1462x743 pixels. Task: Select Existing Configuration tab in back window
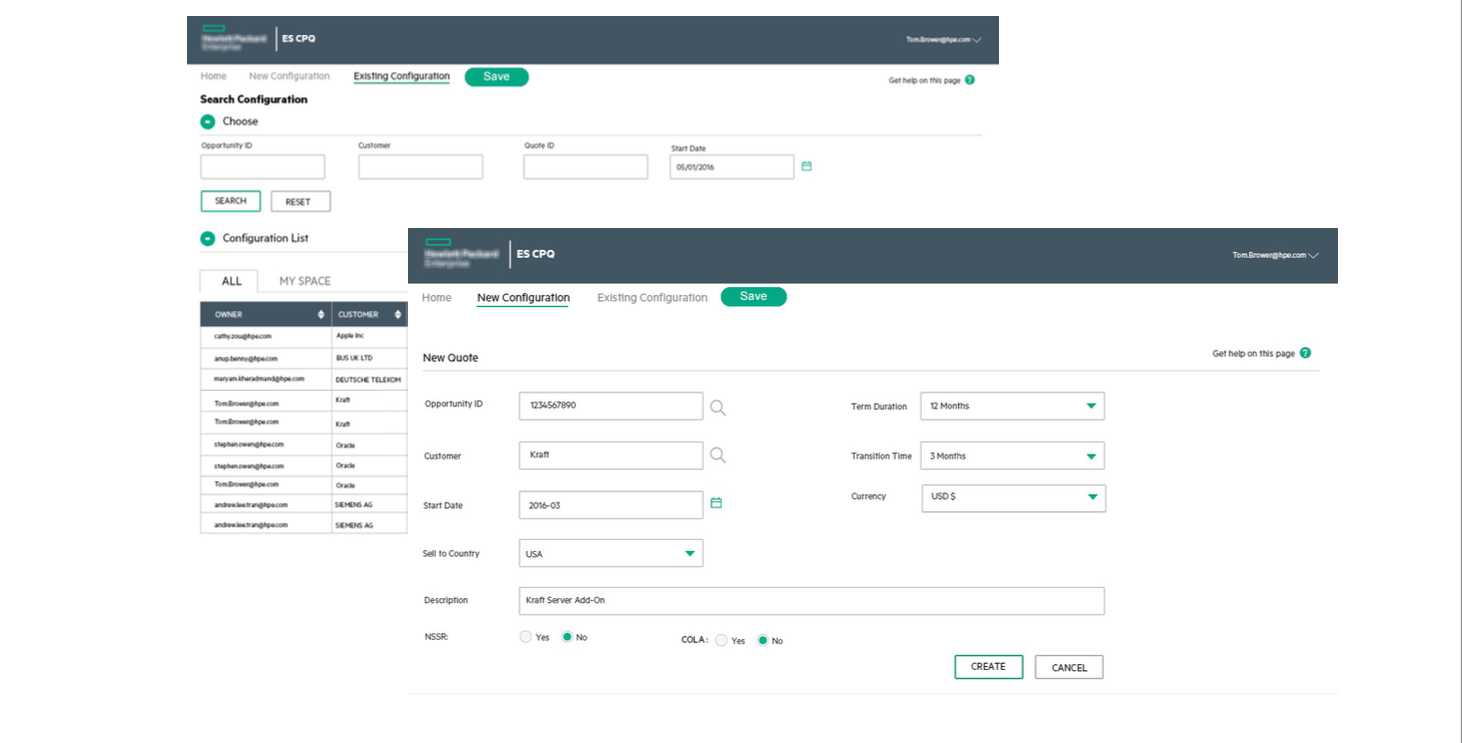point(401,76)
